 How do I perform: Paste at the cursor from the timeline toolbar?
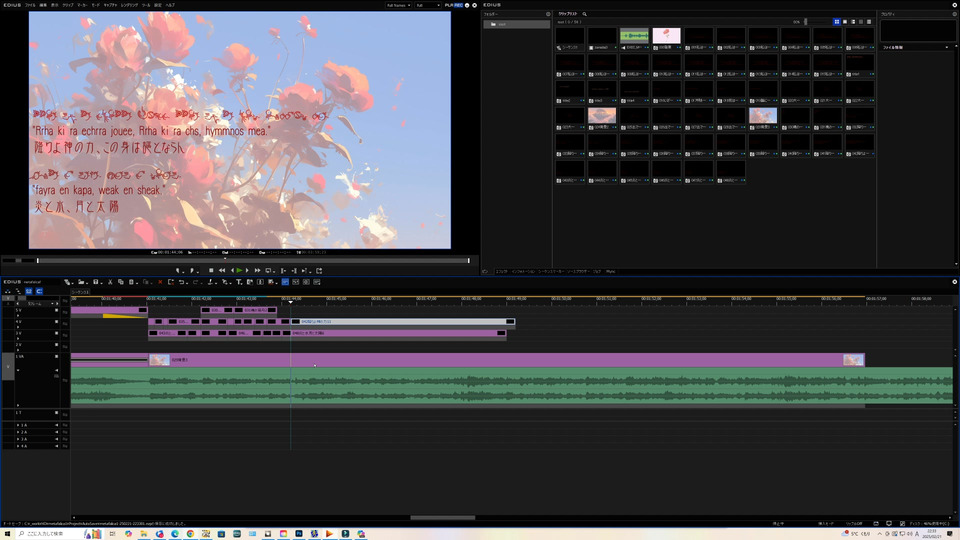(x=132, y=282)
